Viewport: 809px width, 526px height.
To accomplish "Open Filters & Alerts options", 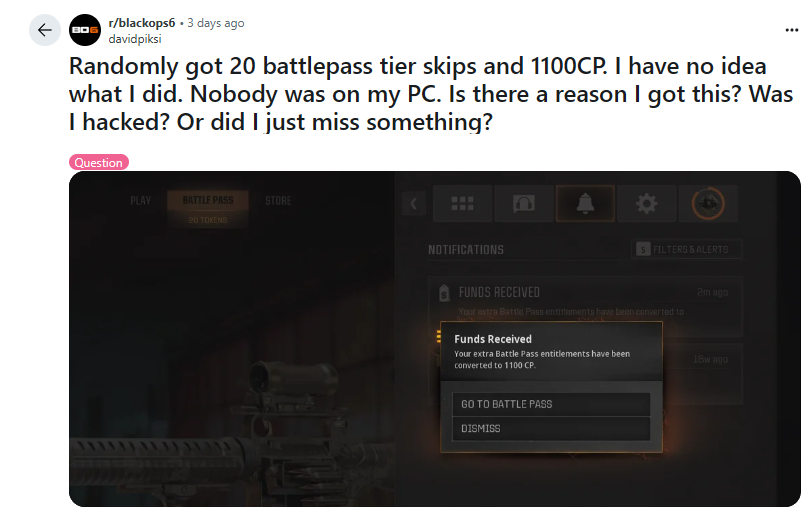I will tap(687, 249).
